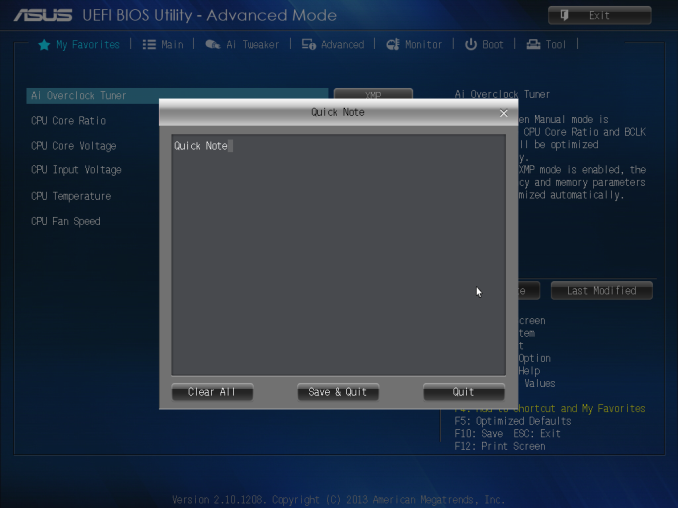Click the star icon beside My Favorites
The width and height of the screenshot is (678, 508).
(x=44, y=45)
